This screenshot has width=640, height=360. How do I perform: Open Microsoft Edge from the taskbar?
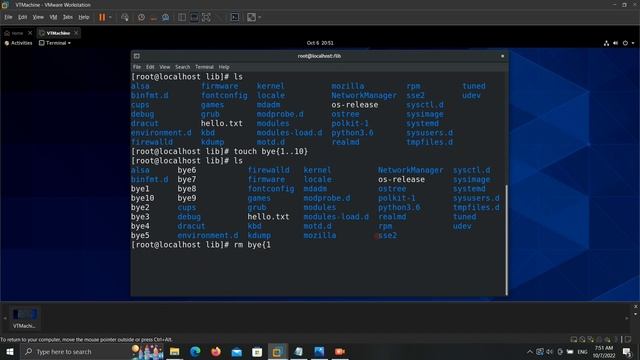tap(195, 352)
